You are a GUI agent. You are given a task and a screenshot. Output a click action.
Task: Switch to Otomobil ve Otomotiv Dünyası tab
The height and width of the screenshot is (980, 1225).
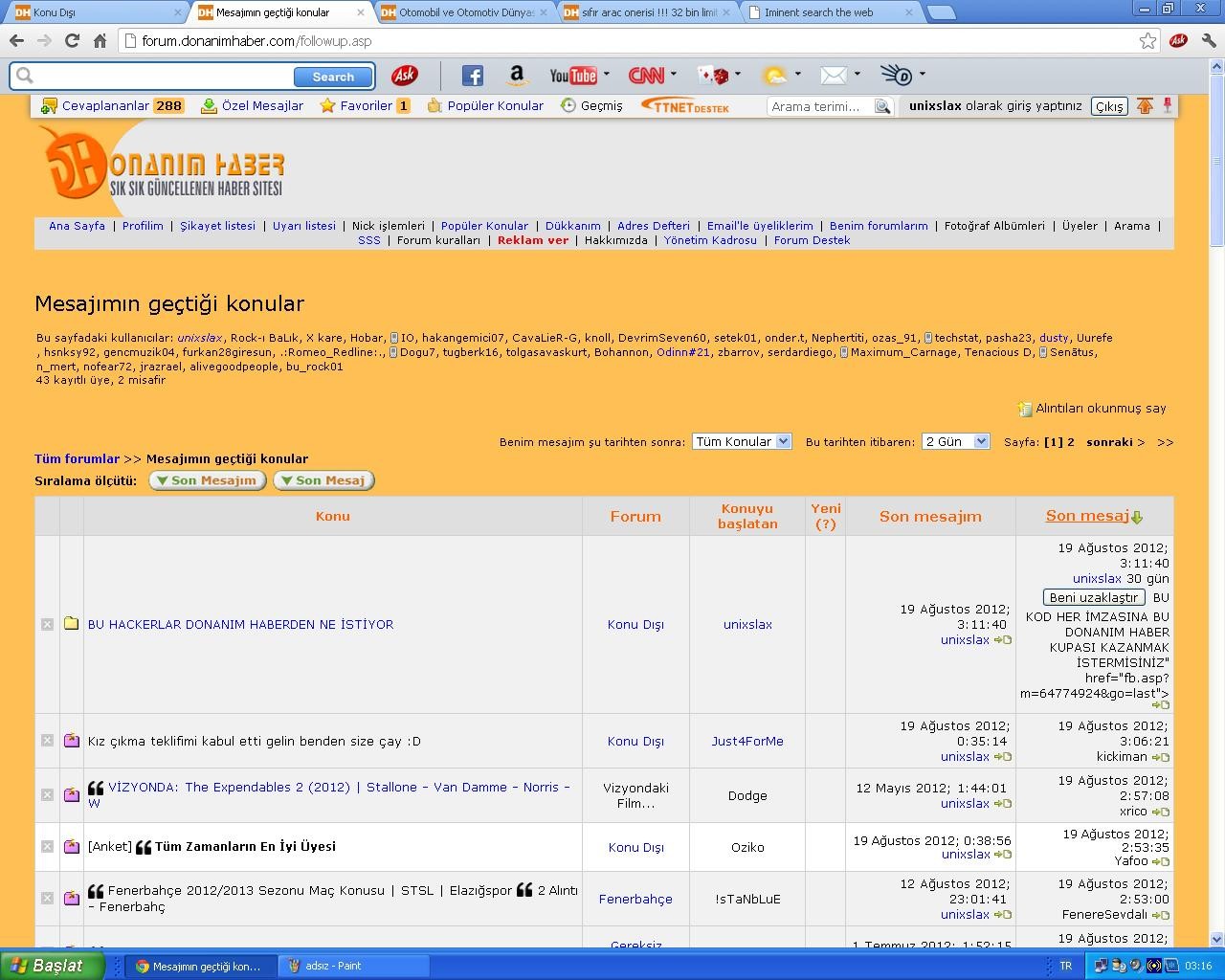467,12
